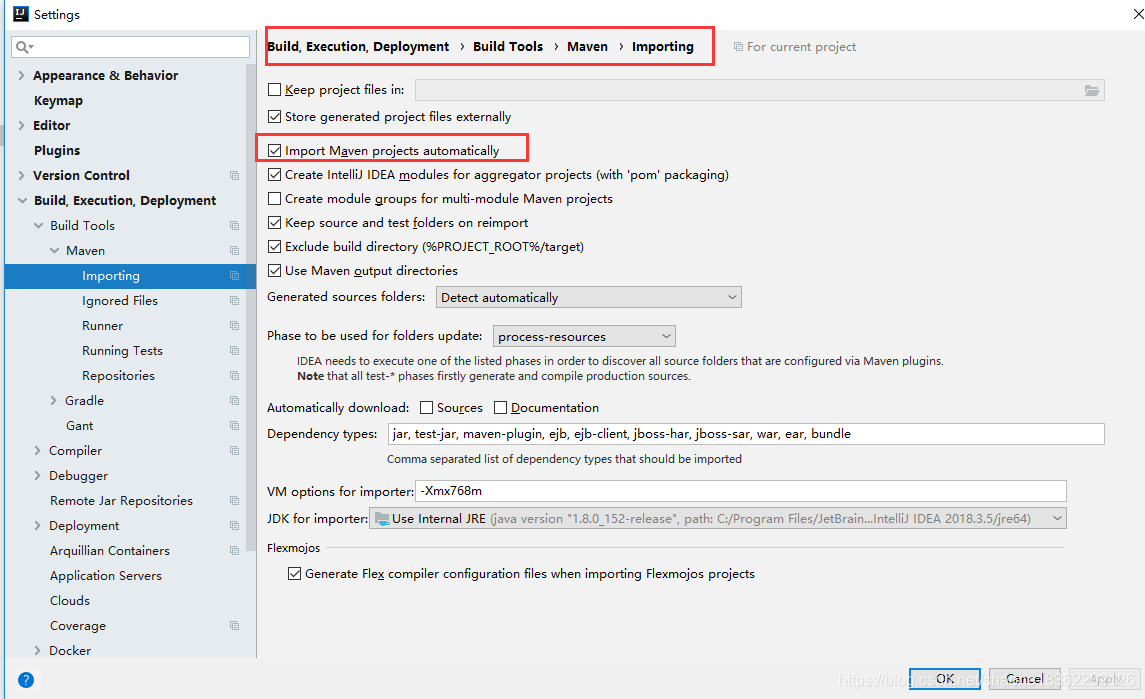Enable automatic download of Documentation
The image size is (1145, 699).
pos(500,408)
